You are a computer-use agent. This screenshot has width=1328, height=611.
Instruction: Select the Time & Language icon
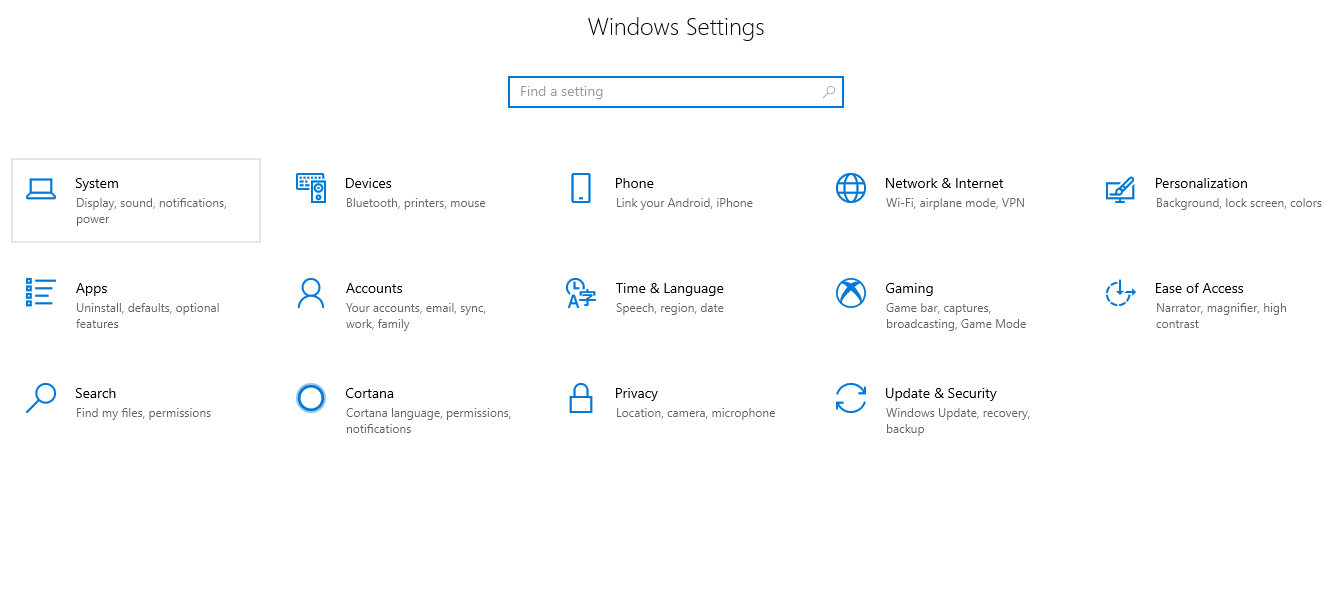(x=581, y=293)
